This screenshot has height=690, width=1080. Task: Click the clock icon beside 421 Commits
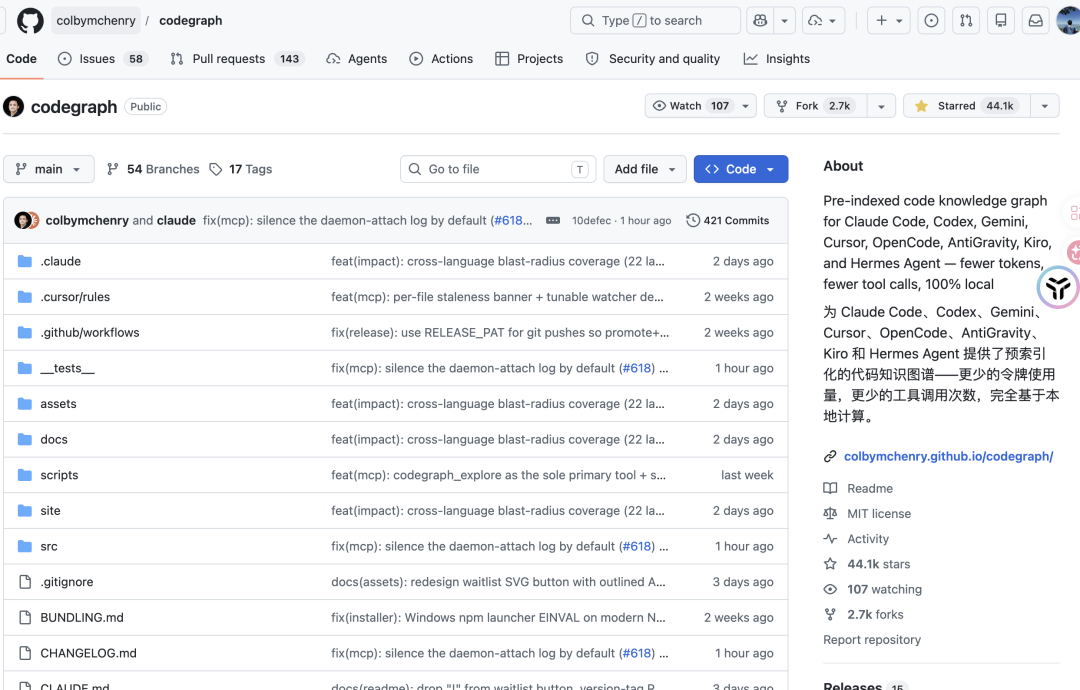[x=693, y=220]
